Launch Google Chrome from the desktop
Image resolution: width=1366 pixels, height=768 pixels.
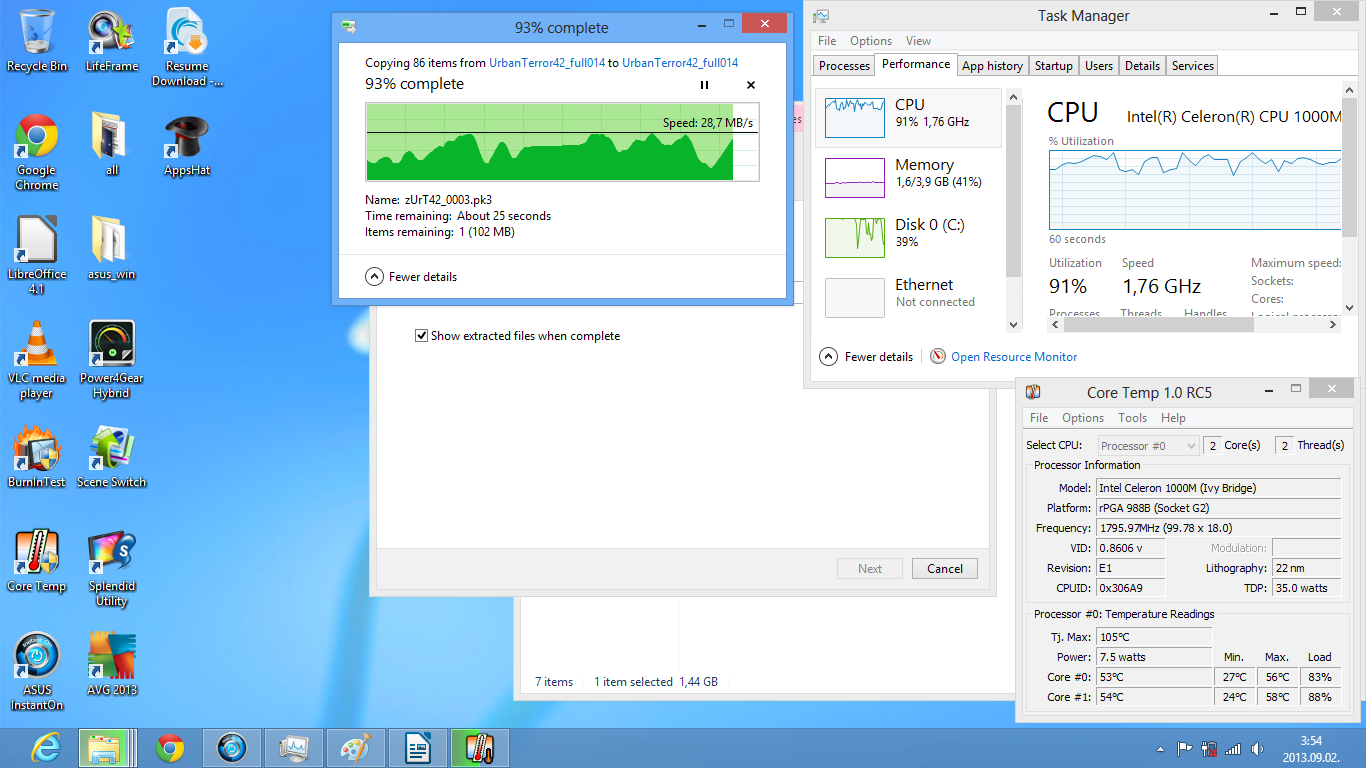(x=37, y=153)
